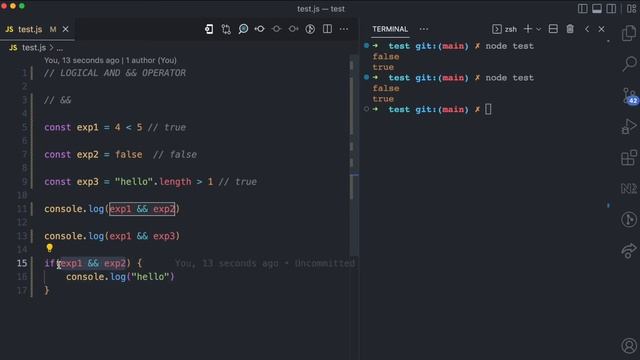Split the editor to the right
The width and height of the screenshot is (640, 360).
[327, 29]
